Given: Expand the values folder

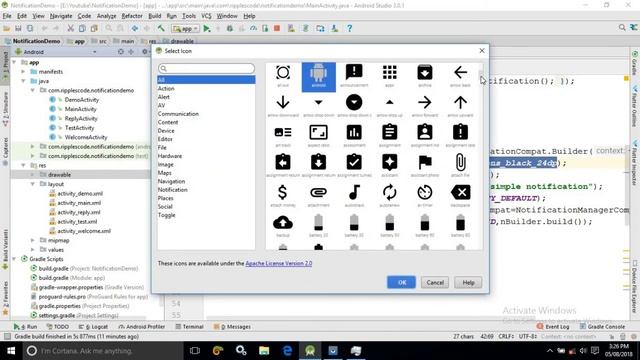Looking at the screenshot, I should pyautogui.click(x=33, y=249).
